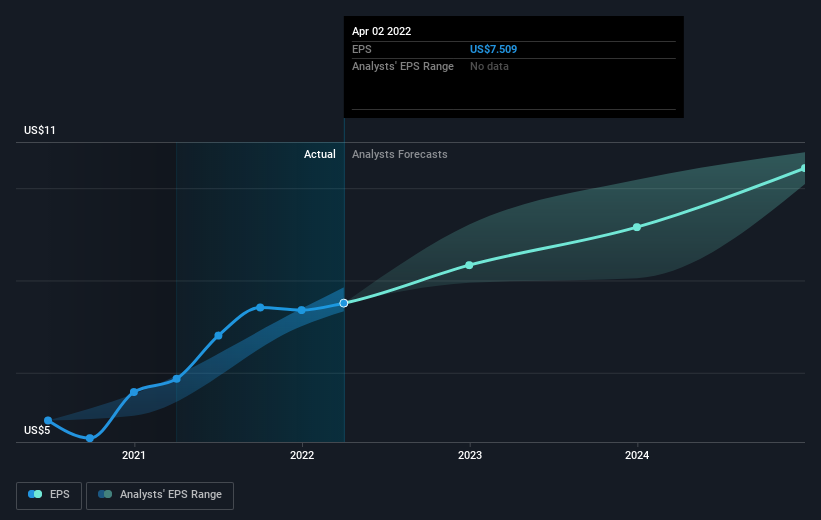Screen dimensions: 821x520
Task: Click the EPS peak point in late 2021
Action: [x=260, y=307]
